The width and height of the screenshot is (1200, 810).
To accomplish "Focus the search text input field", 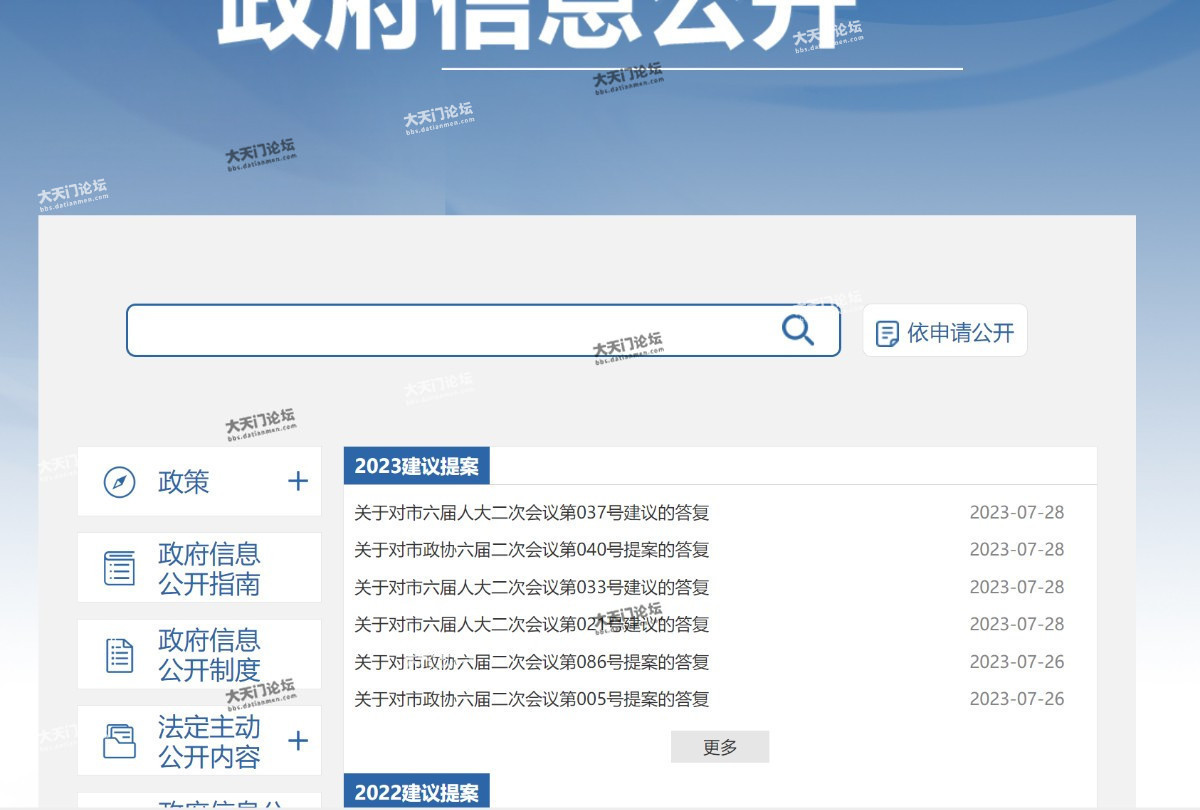I will [450, 331].
